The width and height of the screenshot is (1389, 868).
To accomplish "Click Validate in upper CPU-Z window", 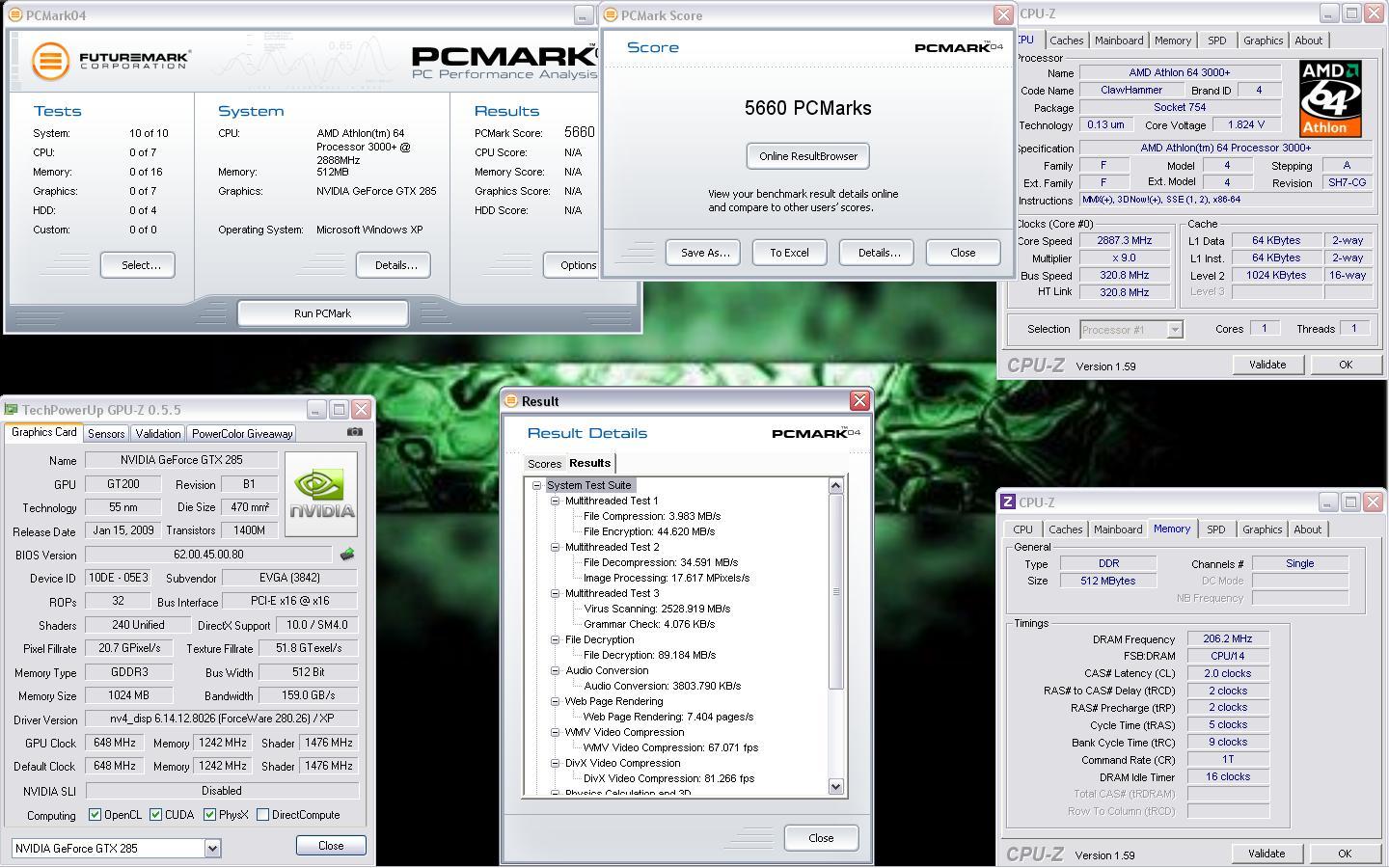I will [x=1267, y=365].
